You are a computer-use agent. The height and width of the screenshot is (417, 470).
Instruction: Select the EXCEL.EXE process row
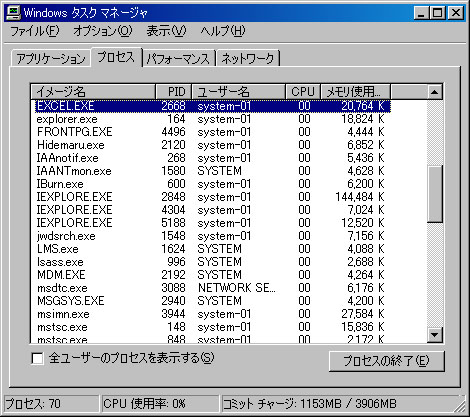pos(213,106)
